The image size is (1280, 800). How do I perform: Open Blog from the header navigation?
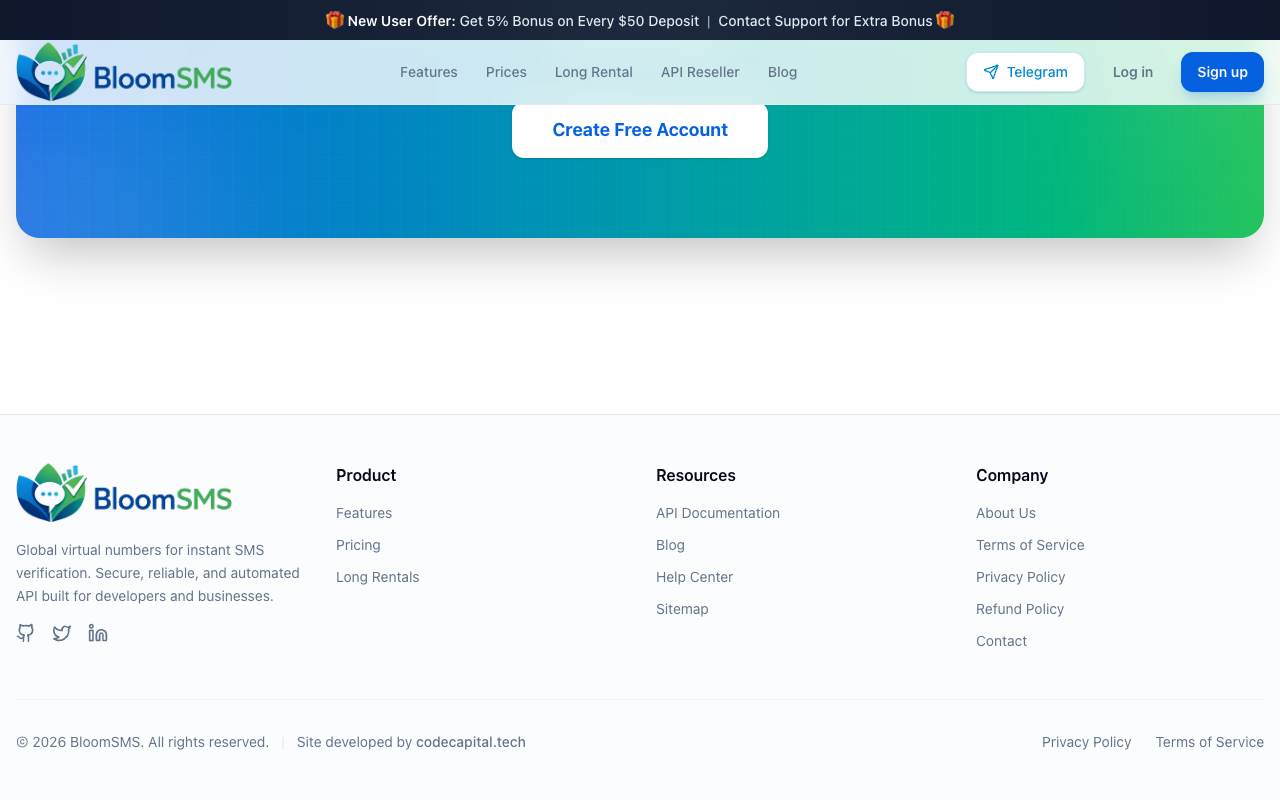(782, 72)
